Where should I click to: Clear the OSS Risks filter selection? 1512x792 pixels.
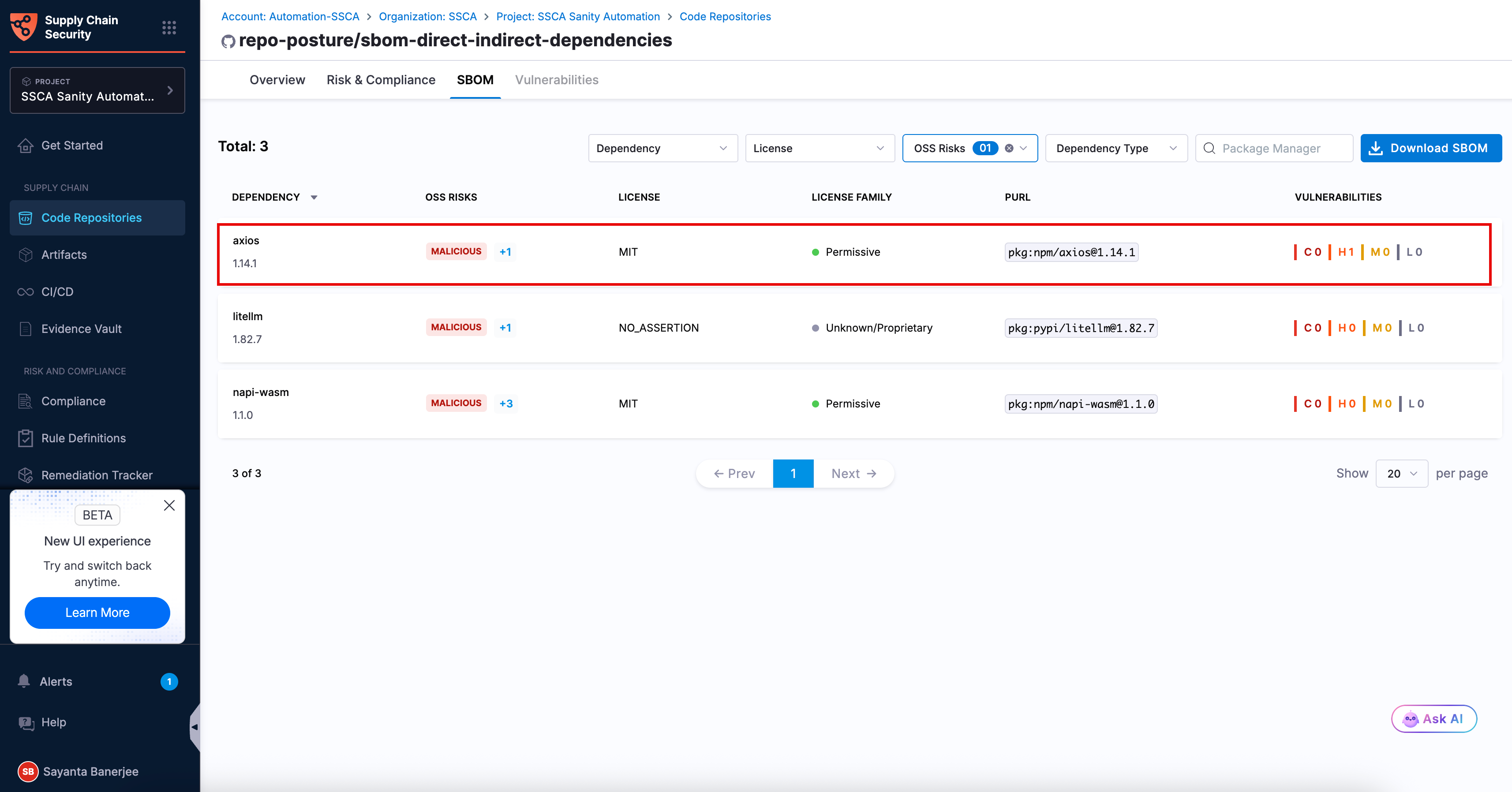tap(1009, 149)
